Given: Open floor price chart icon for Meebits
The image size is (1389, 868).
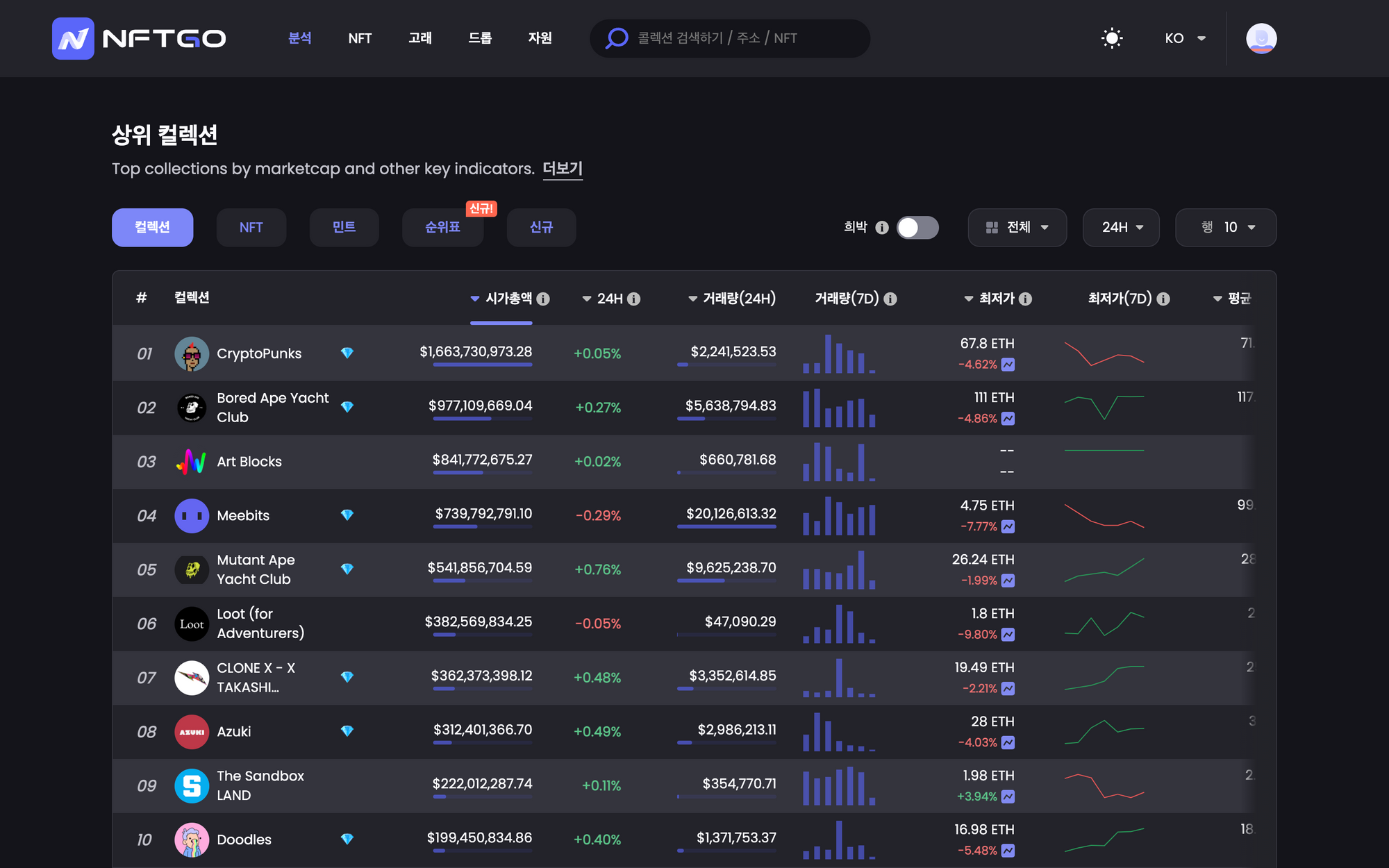Looking at the screenshot, I should tap(1008, 526).
